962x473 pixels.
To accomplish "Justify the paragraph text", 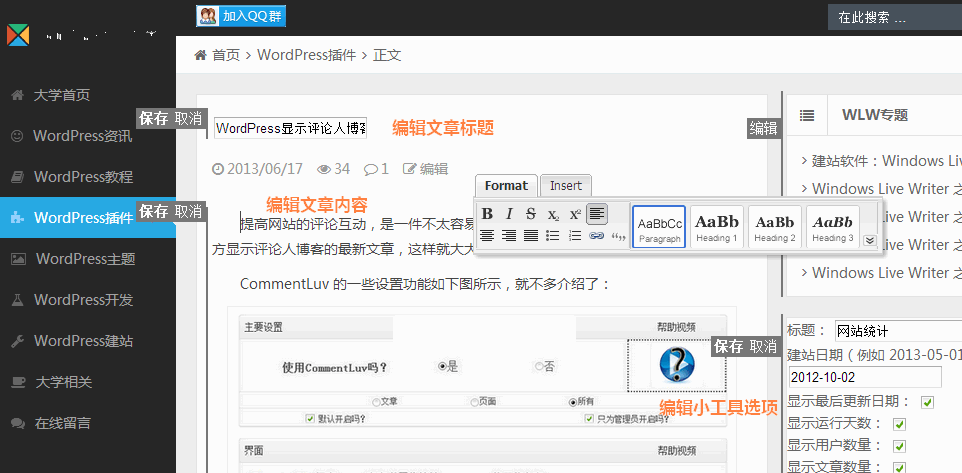I will pos(531,236).
